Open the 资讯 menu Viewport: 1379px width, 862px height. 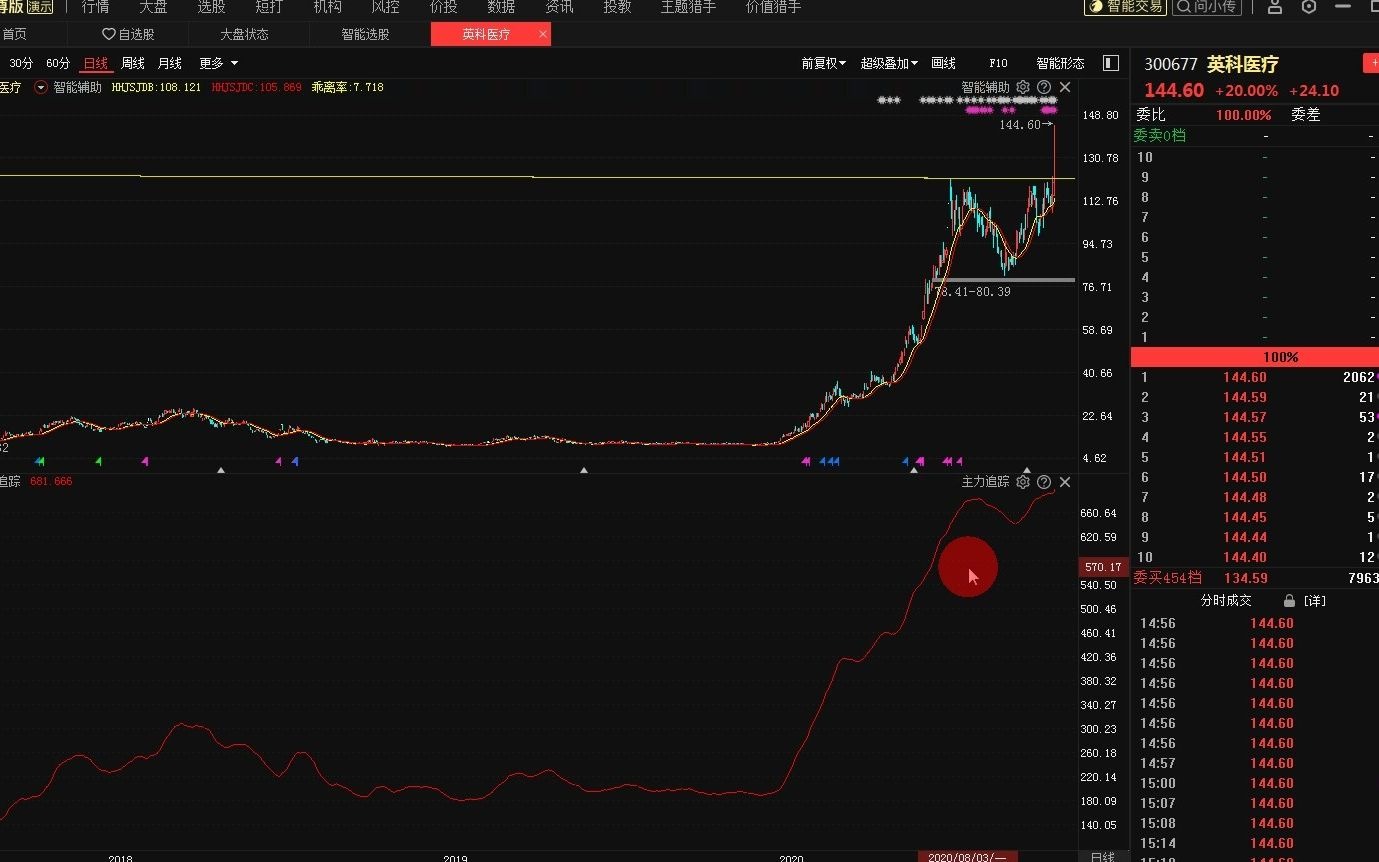tap(559, 7)
